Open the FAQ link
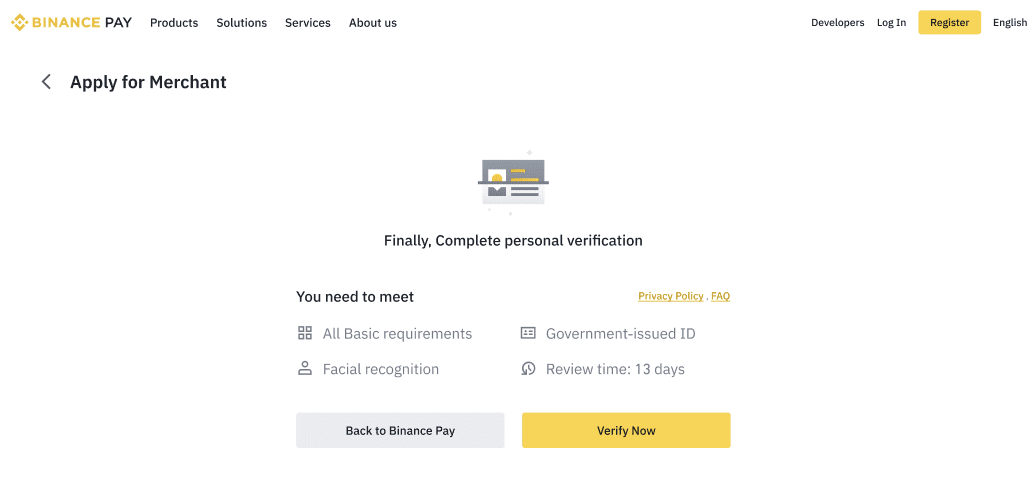 pos(720,296)
